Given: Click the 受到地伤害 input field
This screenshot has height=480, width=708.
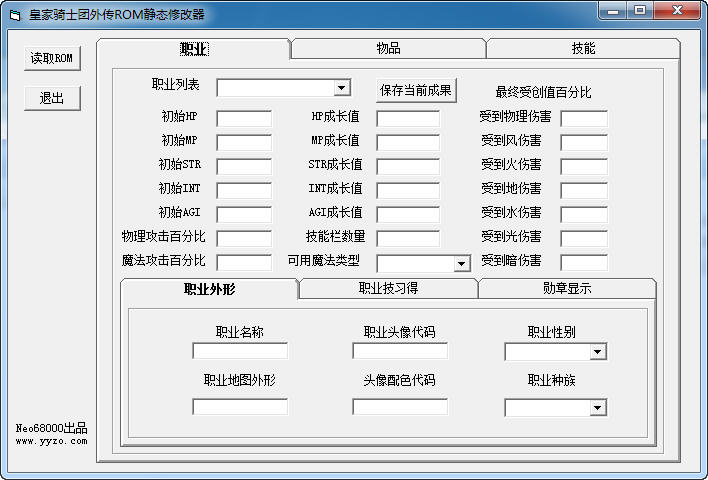Looking at the screenshot, I should [584, 190].
